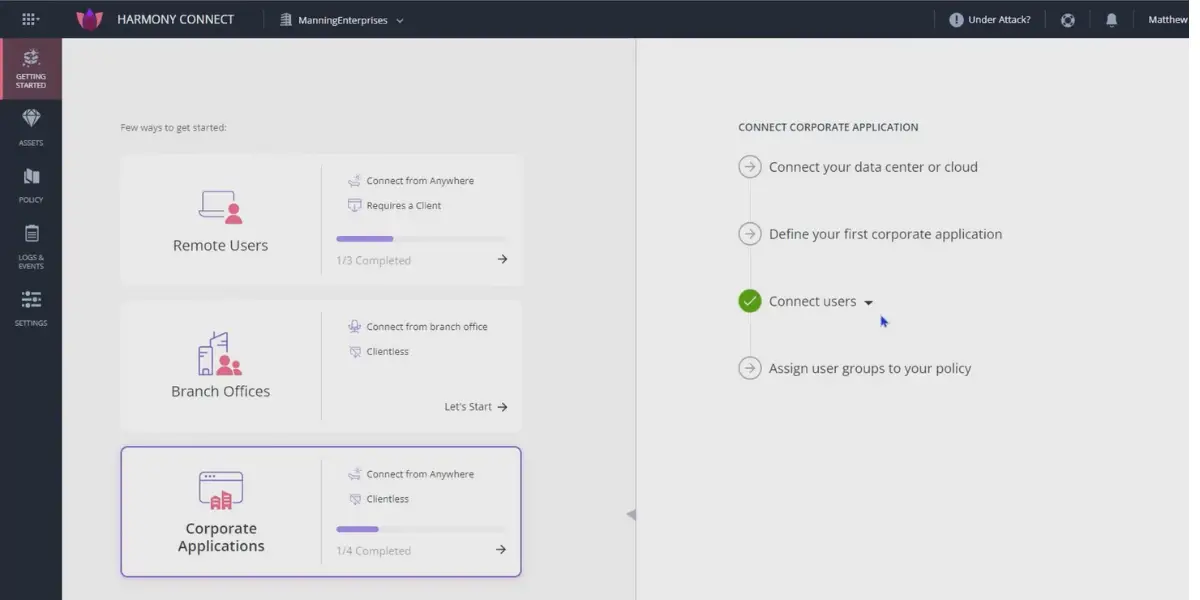Click Connect from Anywhere icon in Remote Users

pos(354,181)
